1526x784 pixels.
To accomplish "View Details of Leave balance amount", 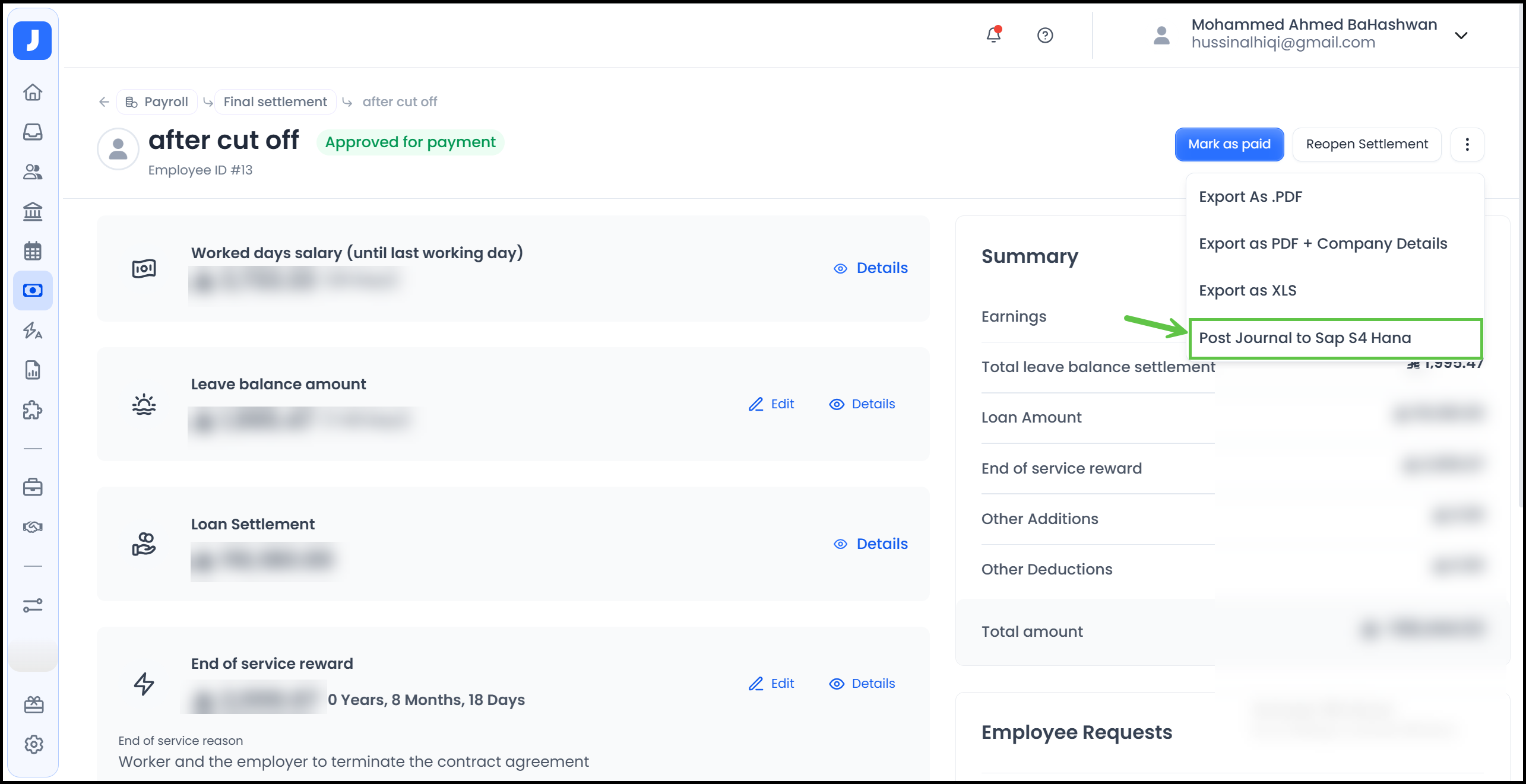I will [x=862, y=404].
